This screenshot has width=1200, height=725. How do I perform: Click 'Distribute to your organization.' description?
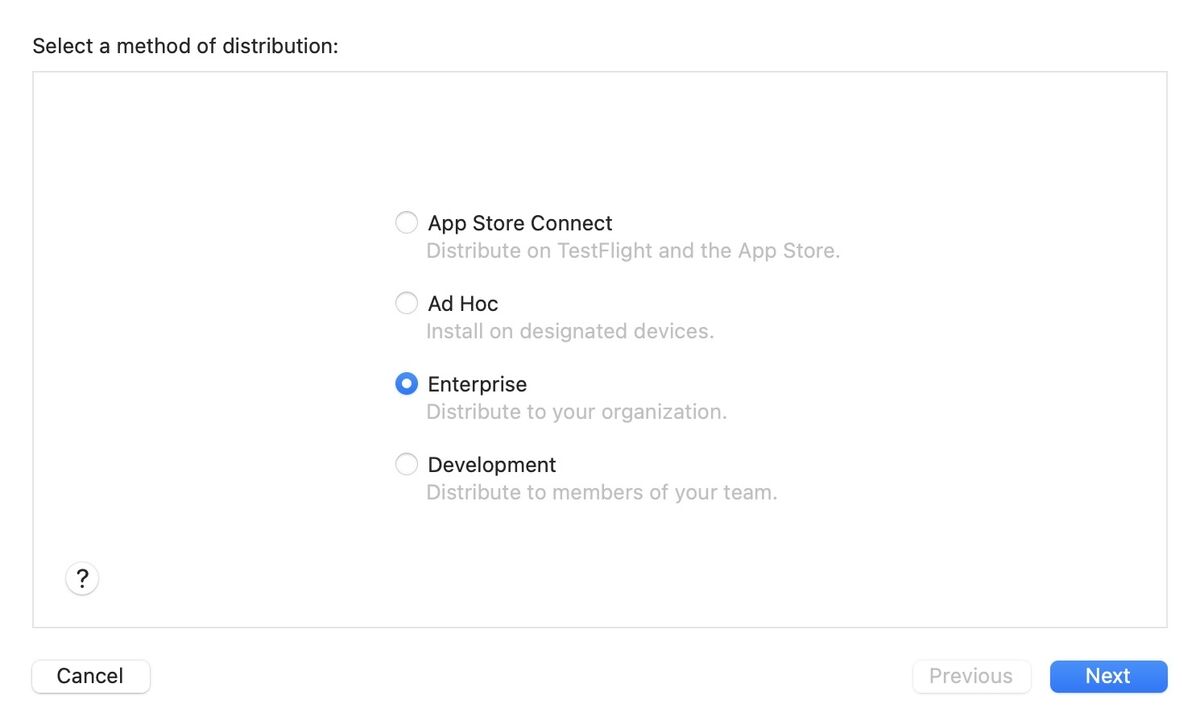(x=576, y=412)
